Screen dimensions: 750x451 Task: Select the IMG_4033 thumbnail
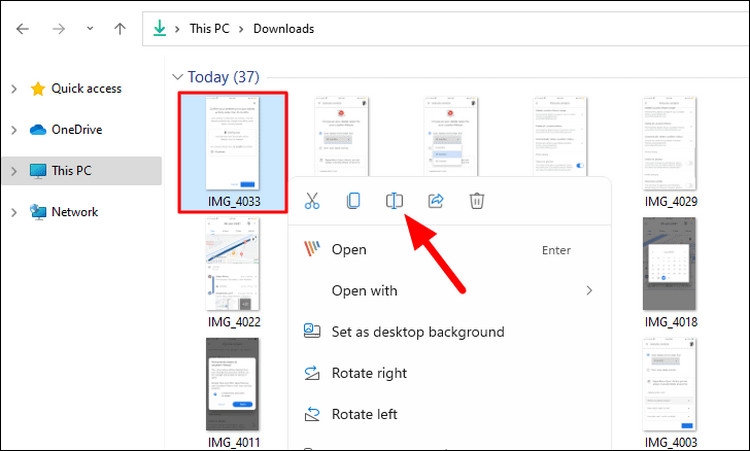pyautogui.click(x=233, y=143)
